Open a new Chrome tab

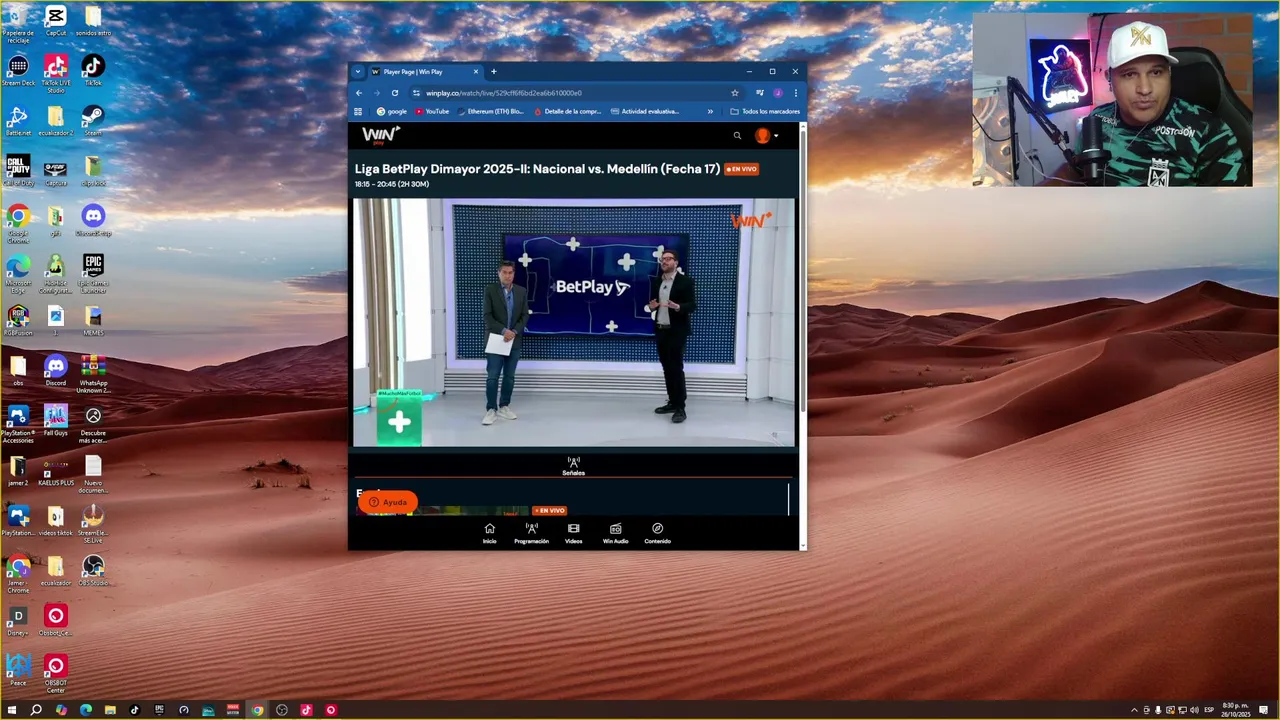click(493, 72)
